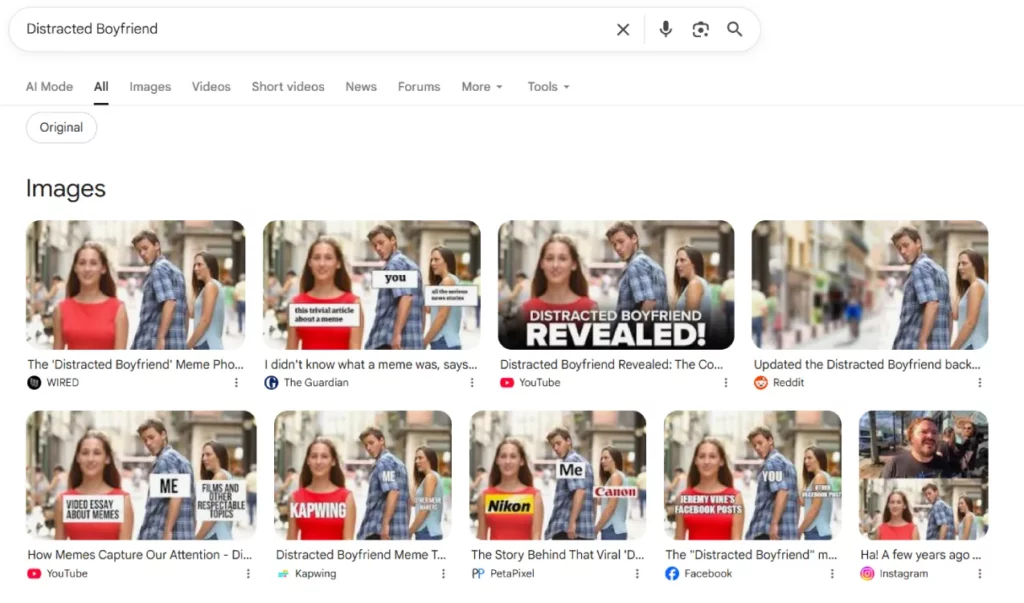Open "The 'Distracted Boyfriend' Meme Pho..." link
Viewport: 1024px width, 603px height.
pos(135,365)
